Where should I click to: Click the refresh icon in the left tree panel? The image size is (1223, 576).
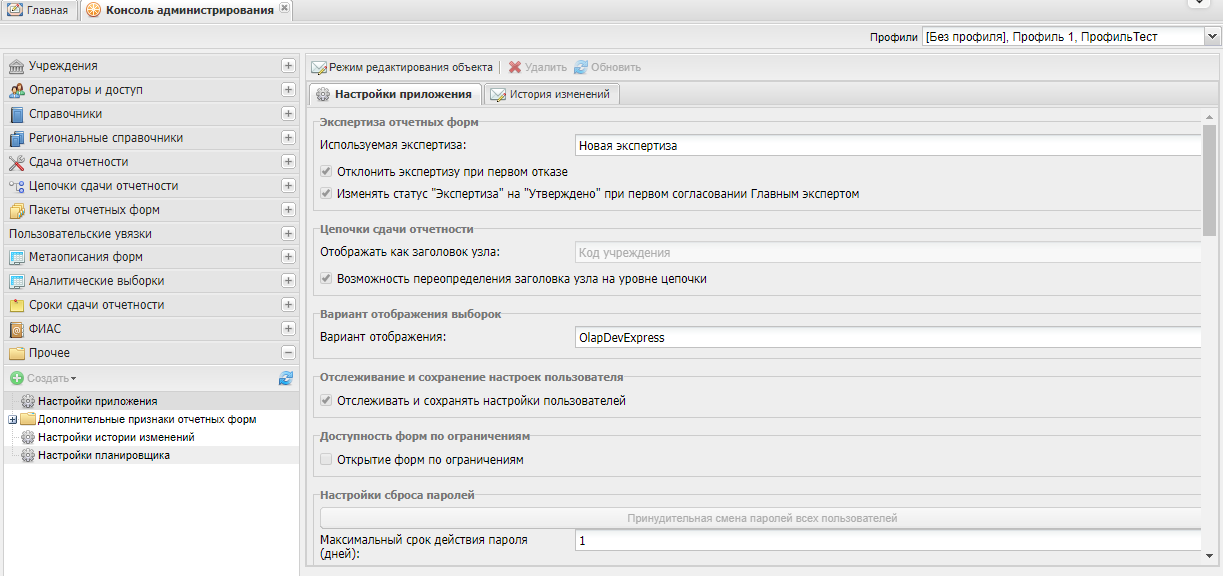click(x=286, y=379)
